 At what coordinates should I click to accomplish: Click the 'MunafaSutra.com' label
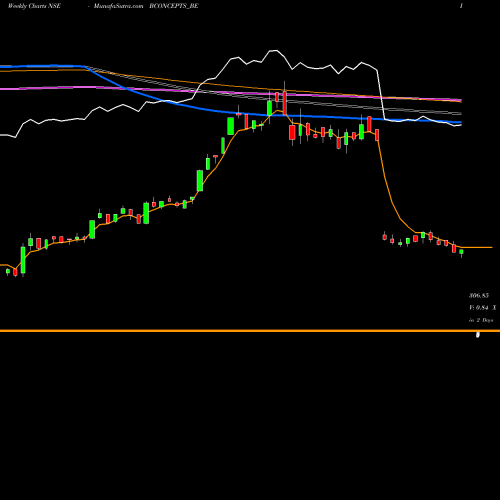118,6
